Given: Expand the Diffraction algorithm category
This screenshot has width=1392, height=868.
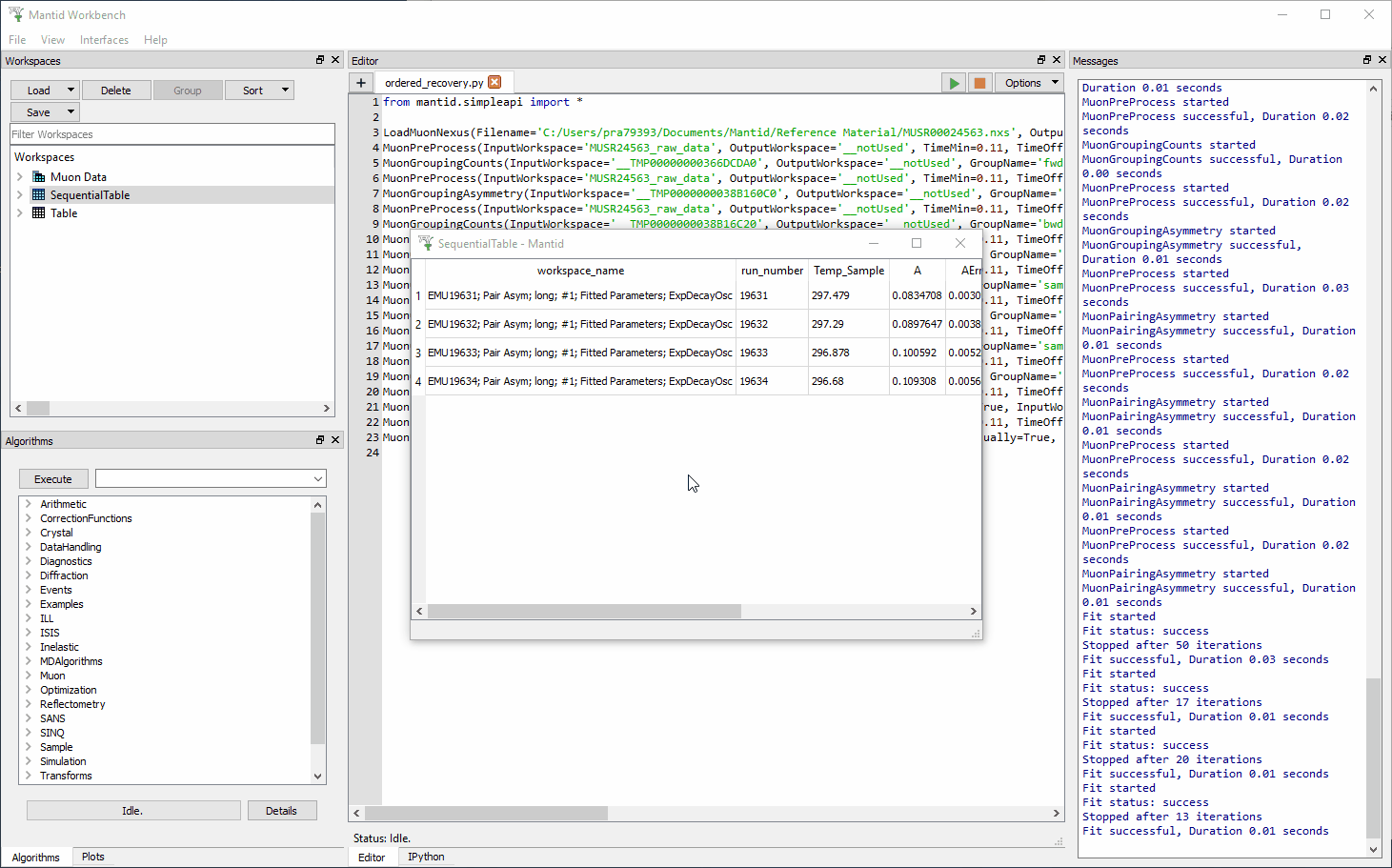Looking at the screenshot, I should point(30,575).
